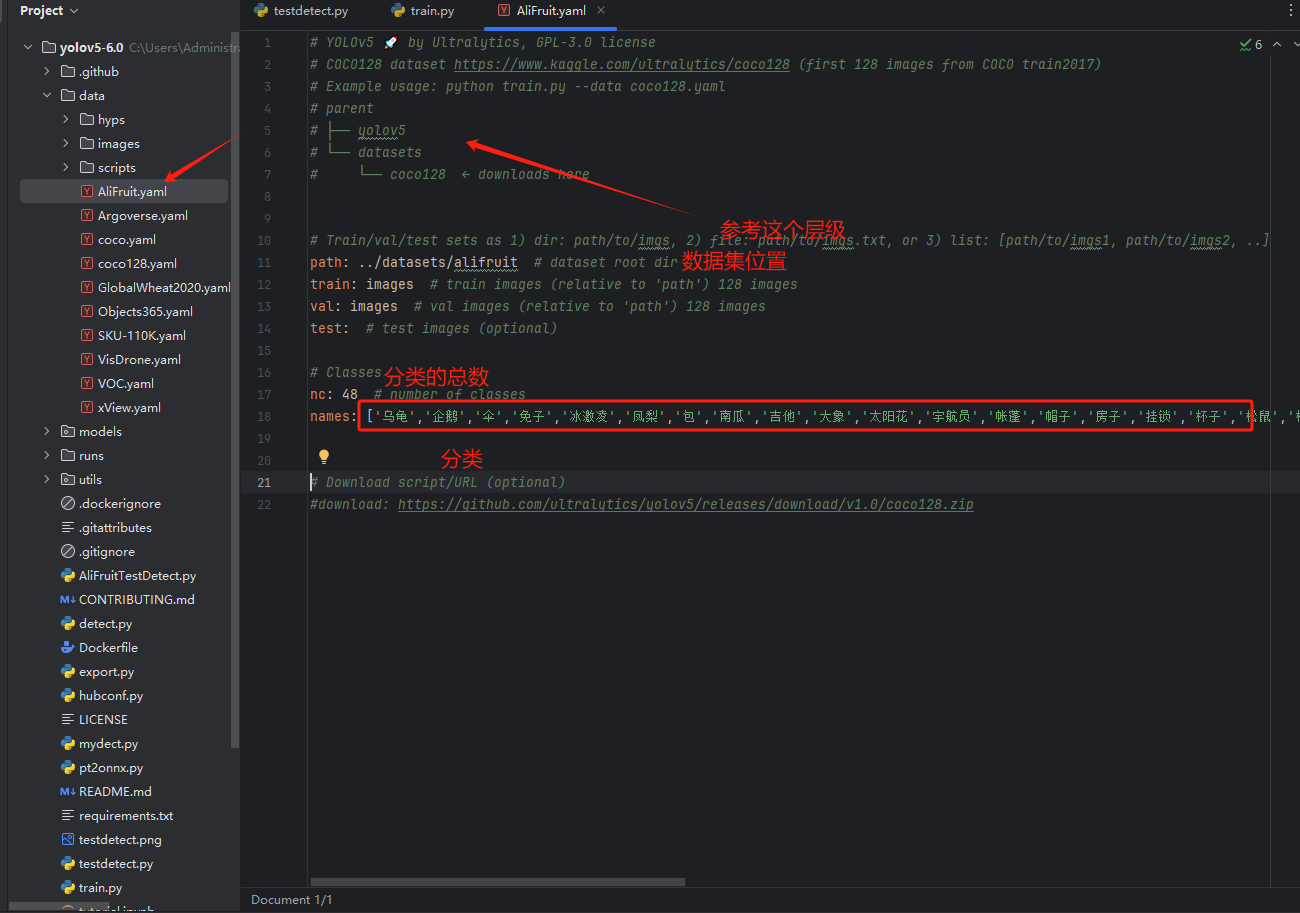Click the .gitignore file icon
1300x913 pixels.
coord(68,552)
